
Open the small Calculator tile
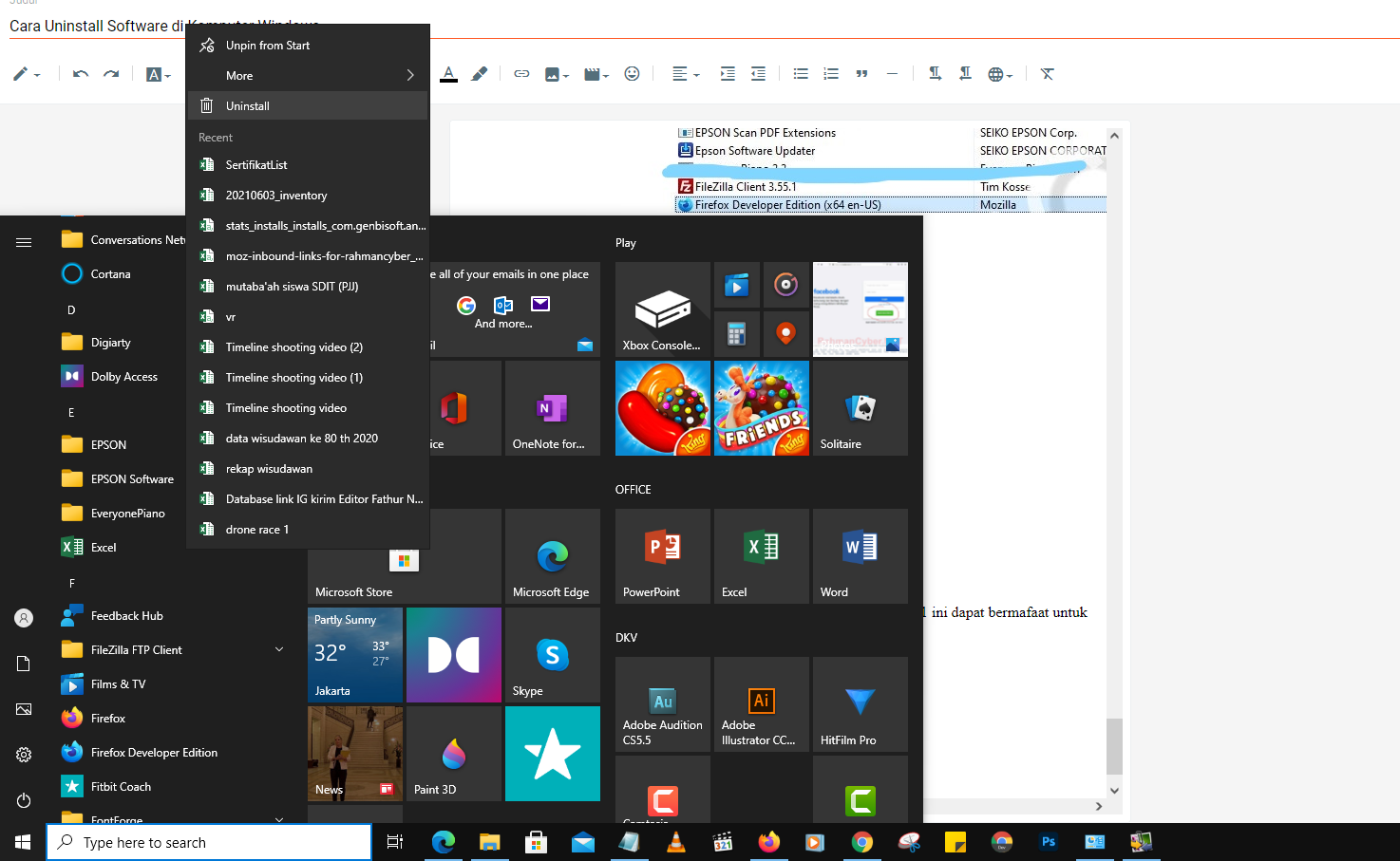[x=737, y=334]
